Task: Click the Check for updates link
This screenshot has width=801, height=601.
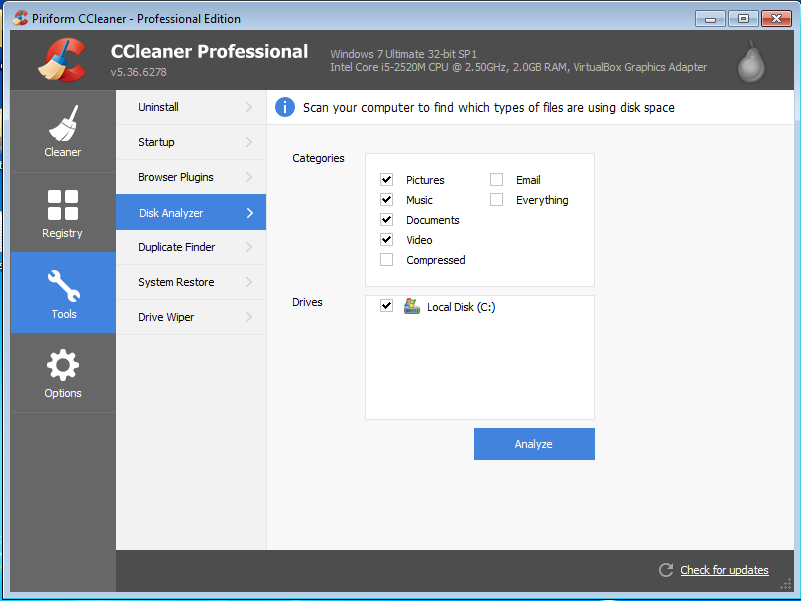Action: [x=724, y=570]
